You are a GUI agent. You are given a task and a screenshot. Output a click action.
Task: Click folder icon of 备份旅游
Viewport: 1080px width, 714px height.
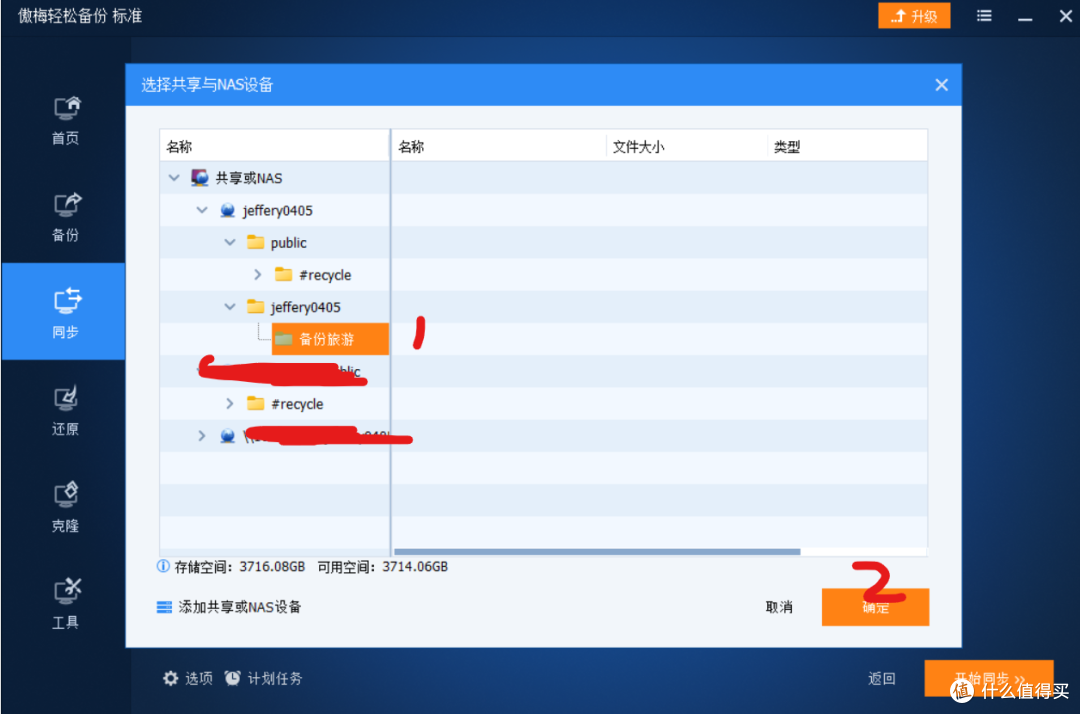pos(283,339)
